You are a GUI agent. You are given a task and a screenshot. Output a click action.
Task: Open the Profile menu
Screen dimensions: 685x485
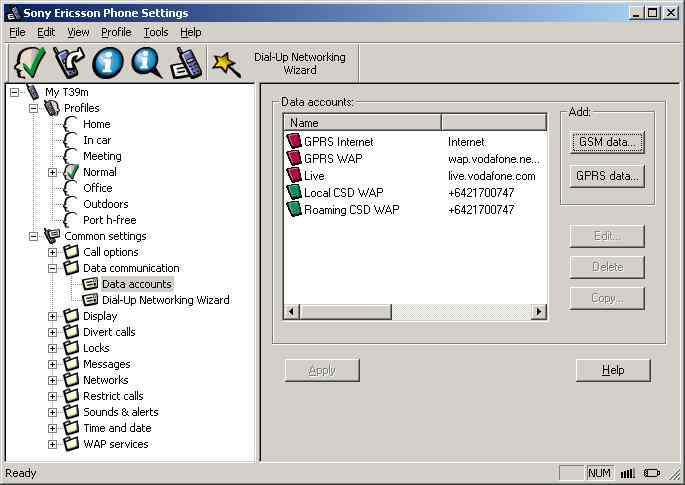[116, 32]
